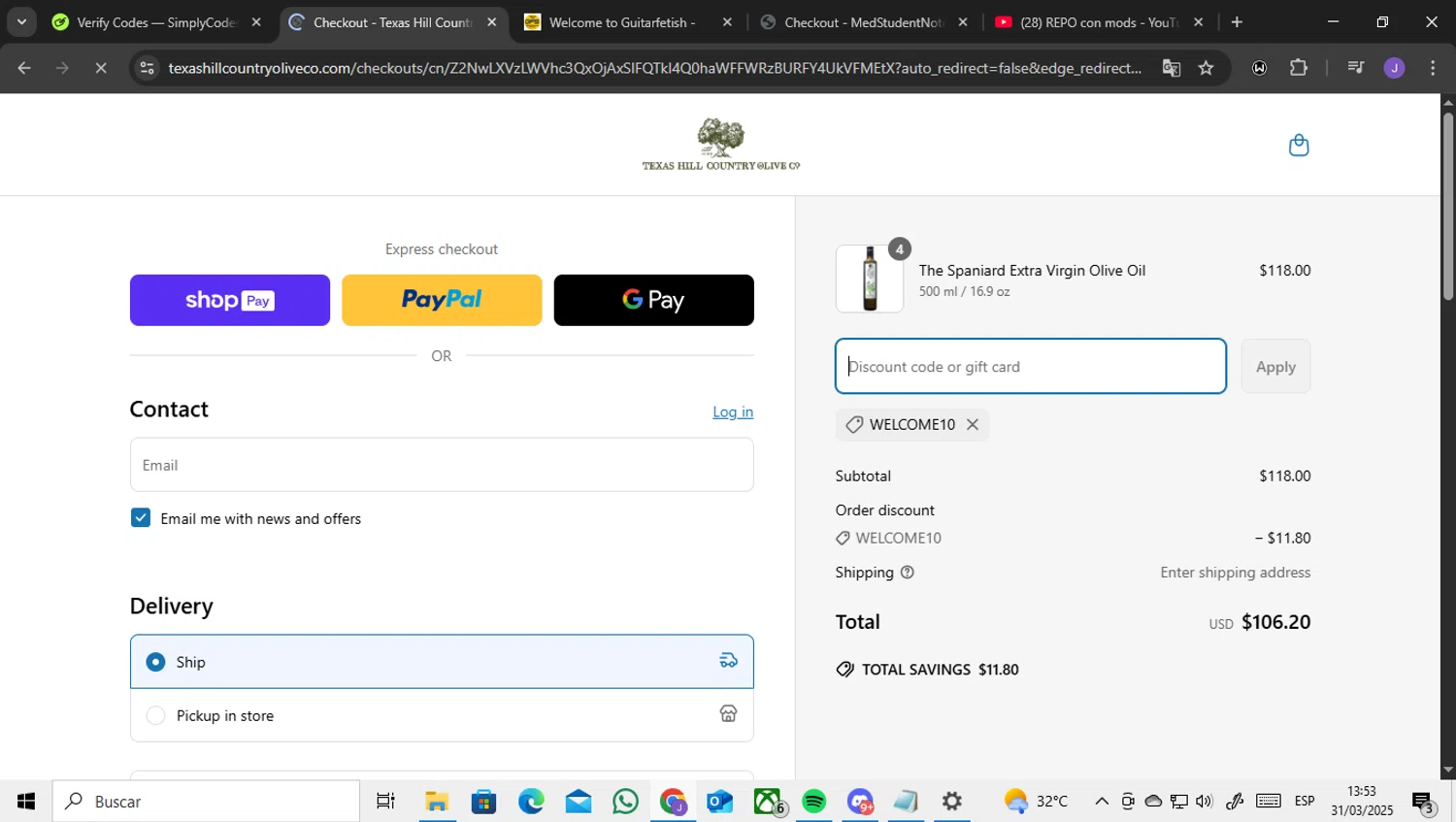
Task: Open File Explorer from taskbar
Action: [x=436, y=802]
